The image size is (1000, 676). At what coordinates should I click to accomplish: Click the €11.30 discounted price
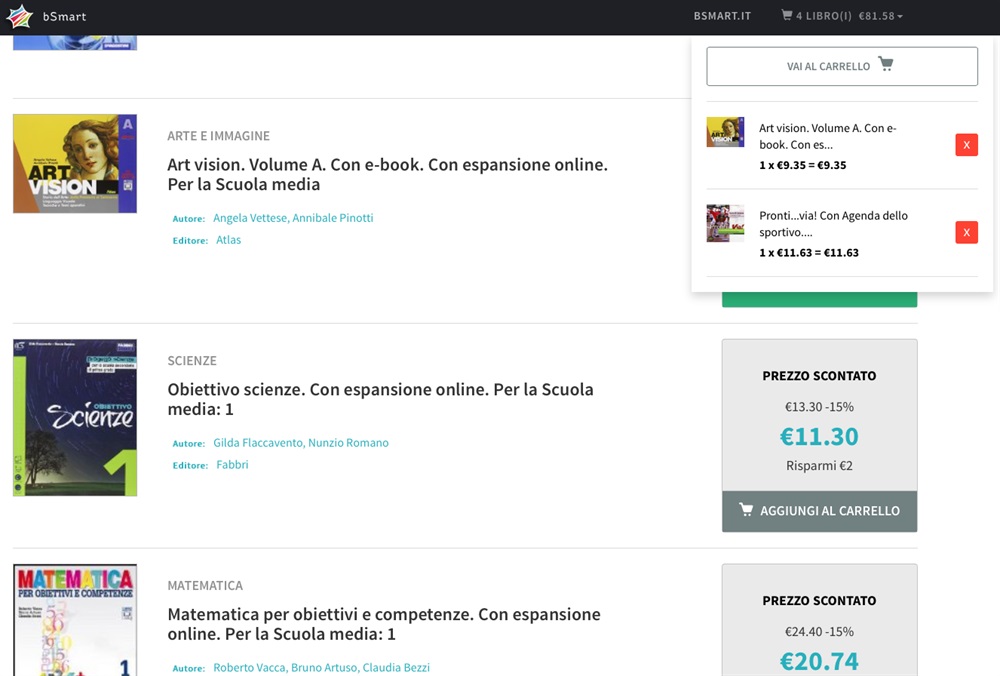820,437
